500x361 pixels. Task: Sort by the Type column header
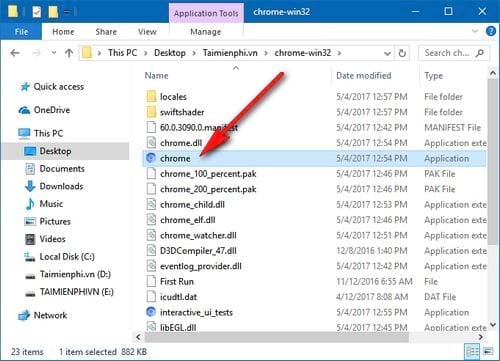[433, 76]
